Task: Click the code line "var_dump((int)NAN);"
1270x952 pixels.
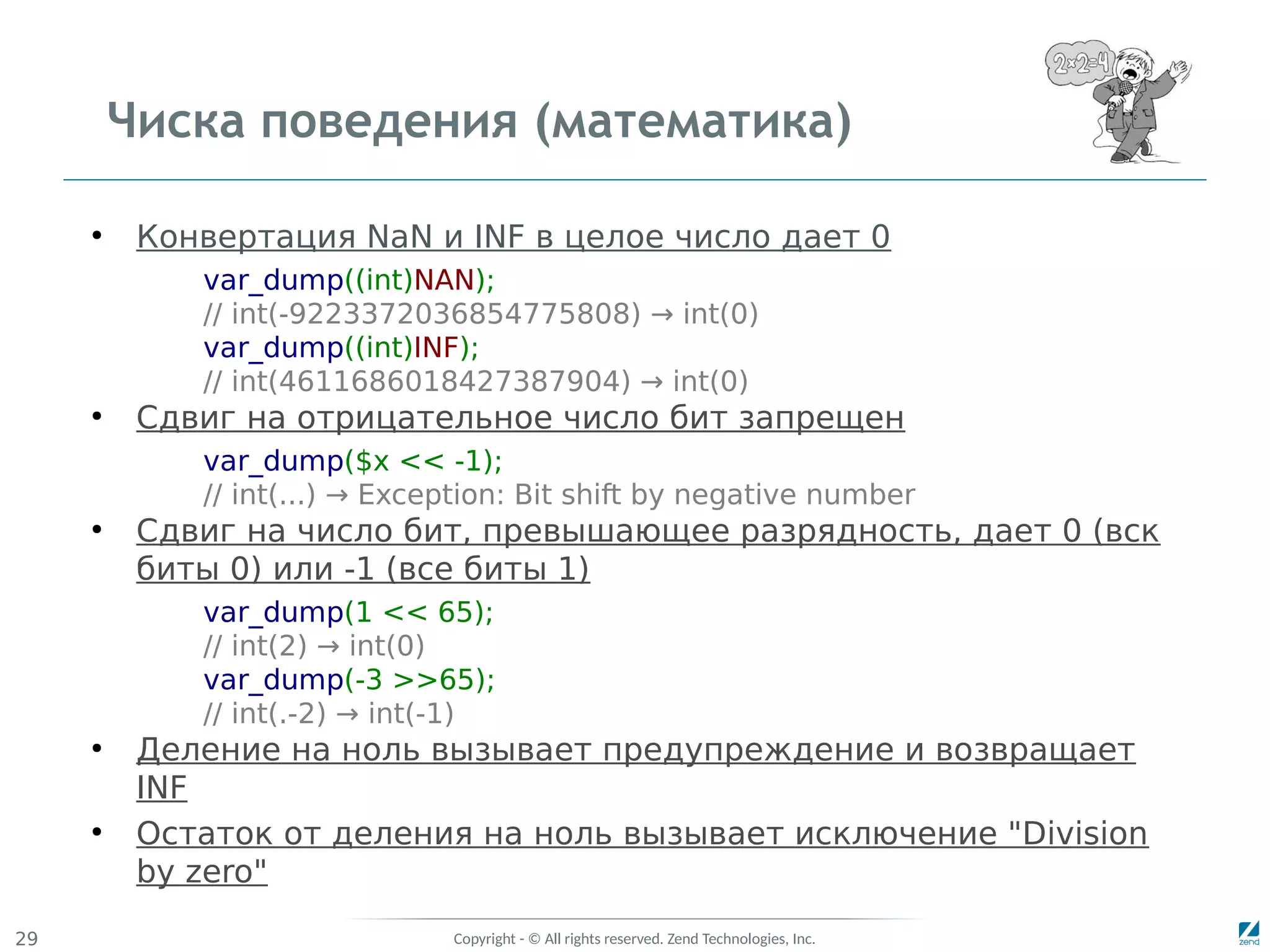Action: click(349, 280)
